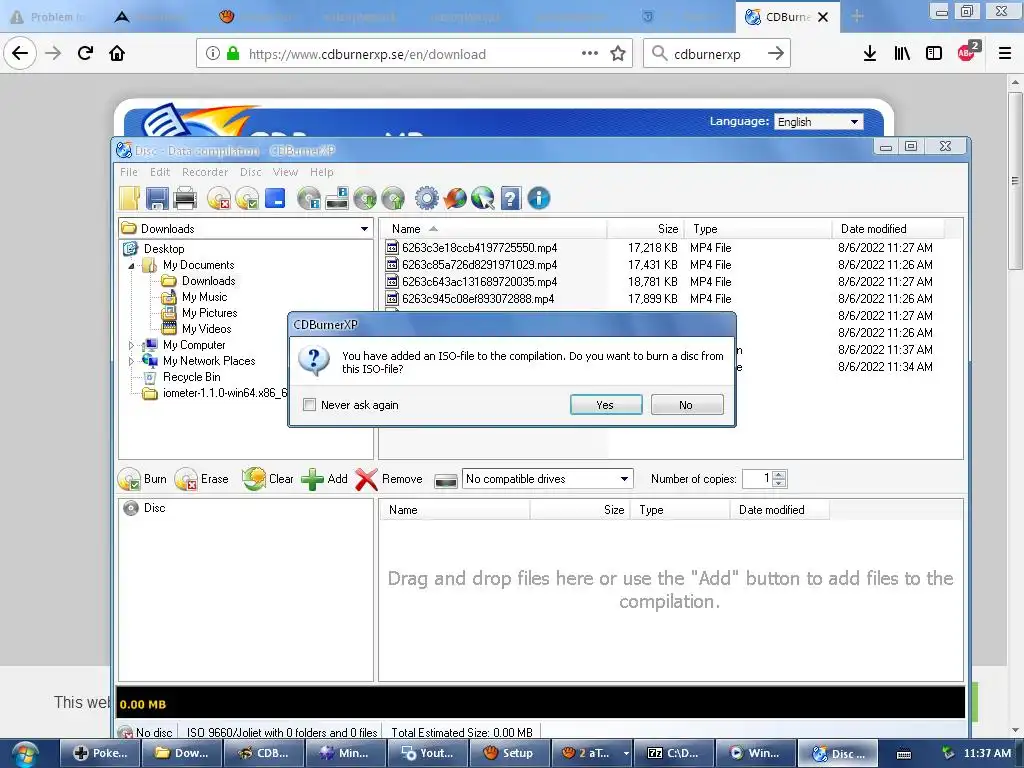Open Firefox downloads arrow icon
The image size is (1024, 768).
click(869, 54)
